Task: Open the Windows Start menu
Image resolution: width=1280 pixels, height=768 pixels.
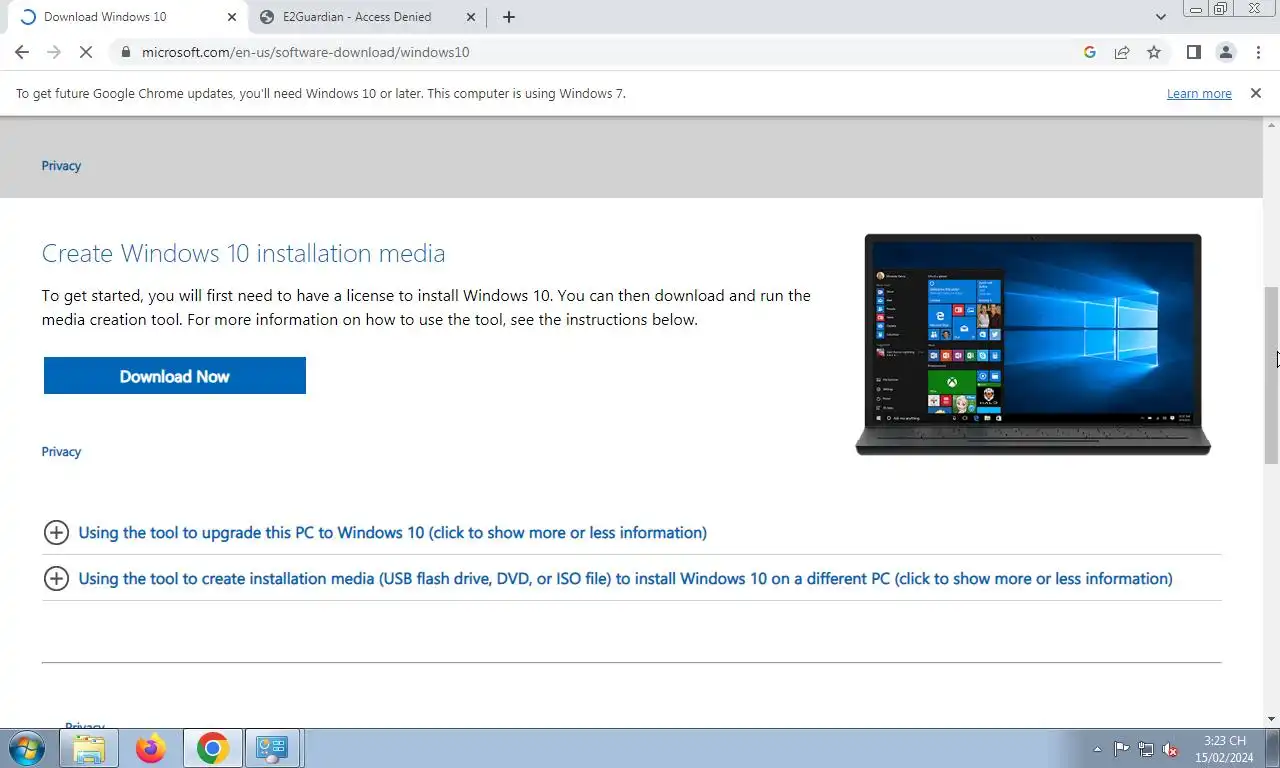Action: pyautogui.click(x=26, y=748)
